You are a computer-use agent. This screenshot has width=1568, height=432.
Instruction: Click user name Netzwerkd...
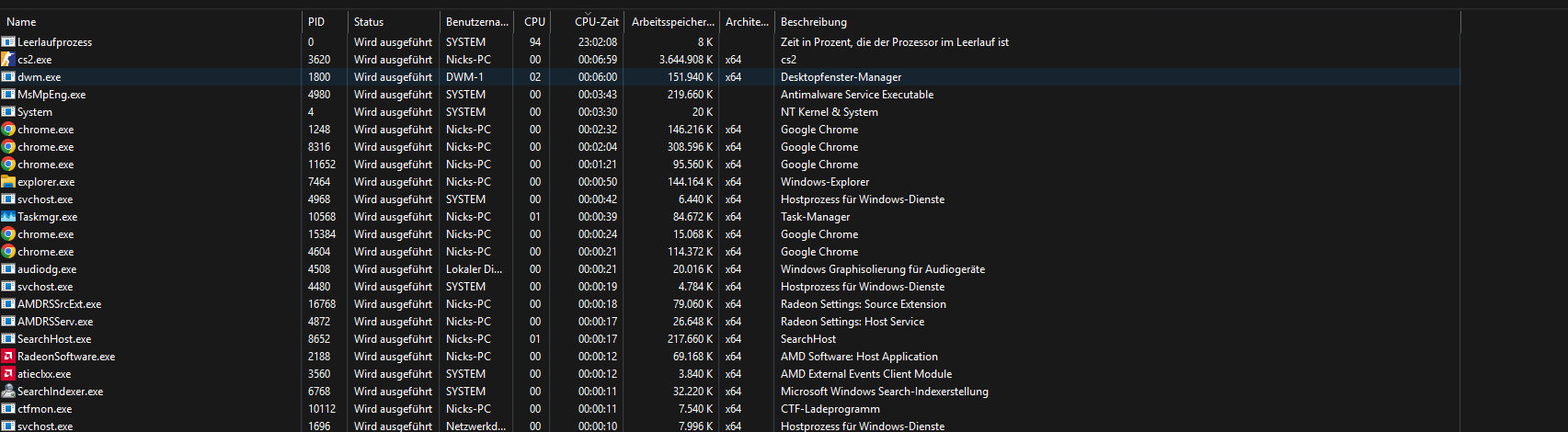point(475,426)
